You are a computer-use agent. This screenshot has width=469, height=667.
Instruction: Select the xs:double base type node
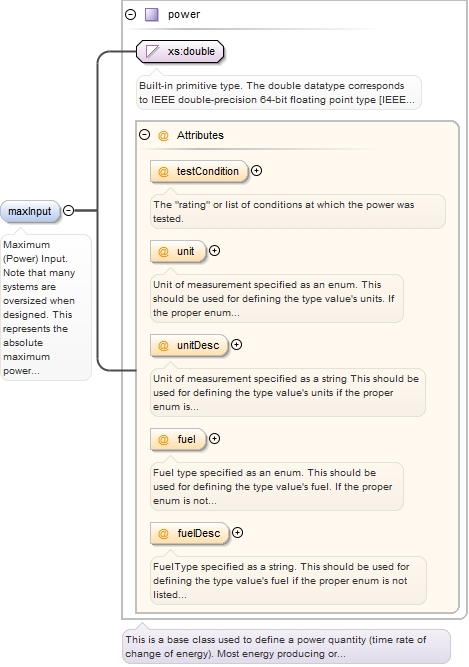click(x=180, y=51)
